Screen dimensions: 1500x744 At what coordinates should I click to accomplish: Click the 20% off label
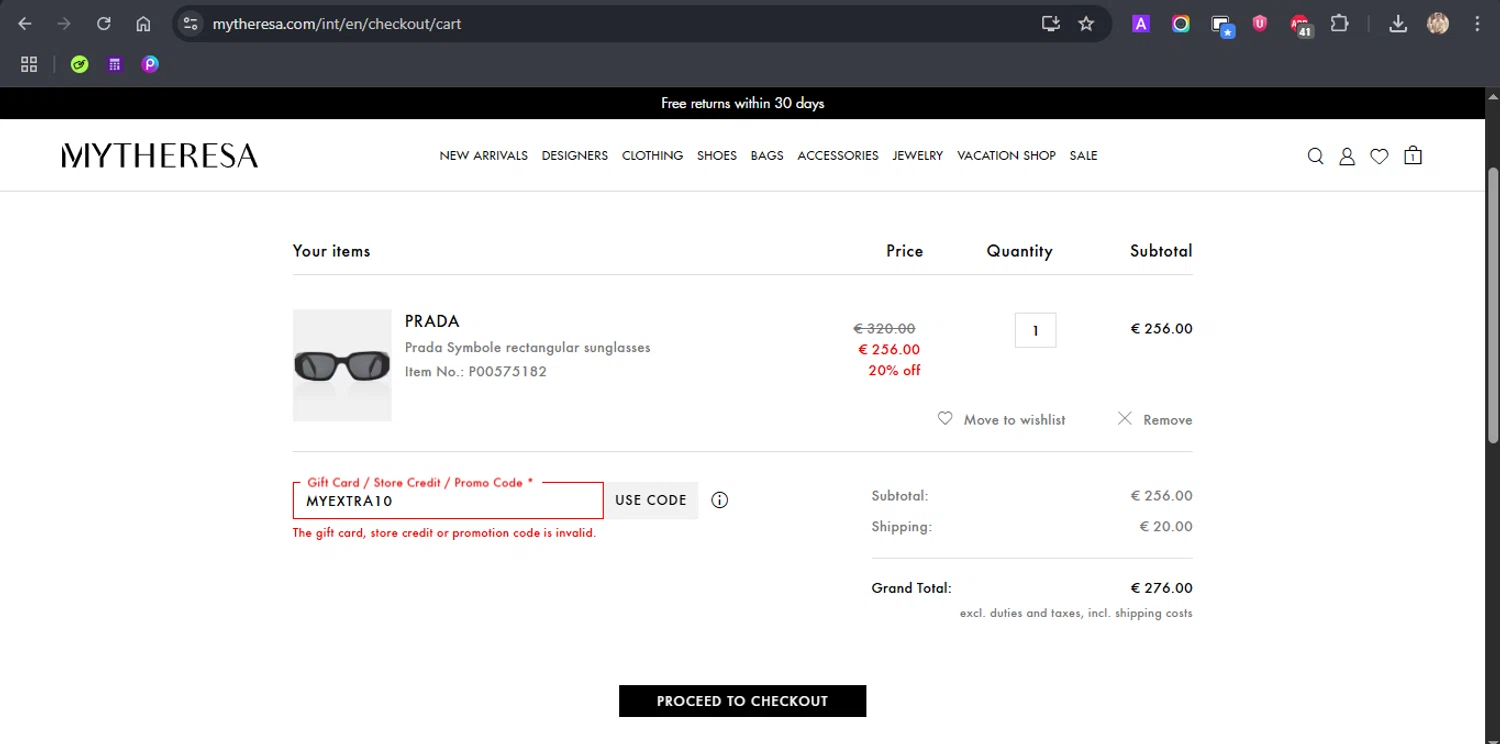point(894,371)
